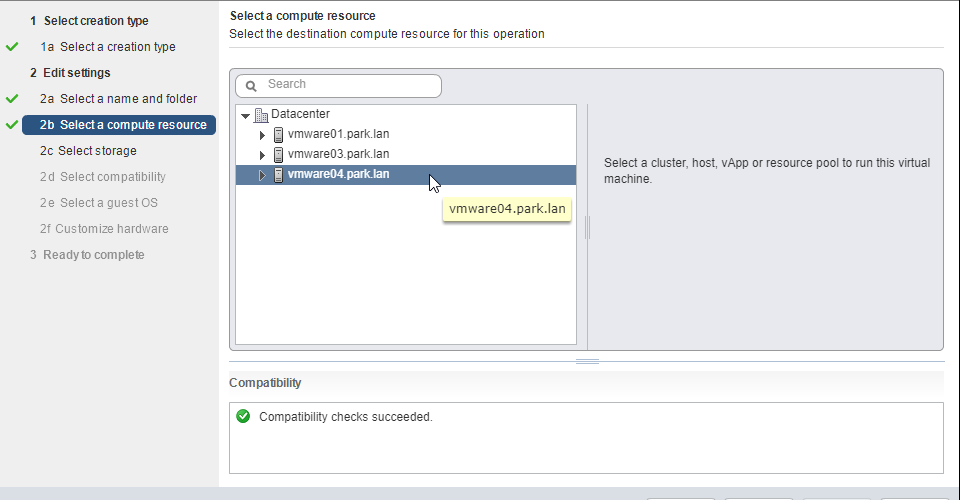Click in the Search input field
This screenshot has width=960, height=500.
pos(339,86)
